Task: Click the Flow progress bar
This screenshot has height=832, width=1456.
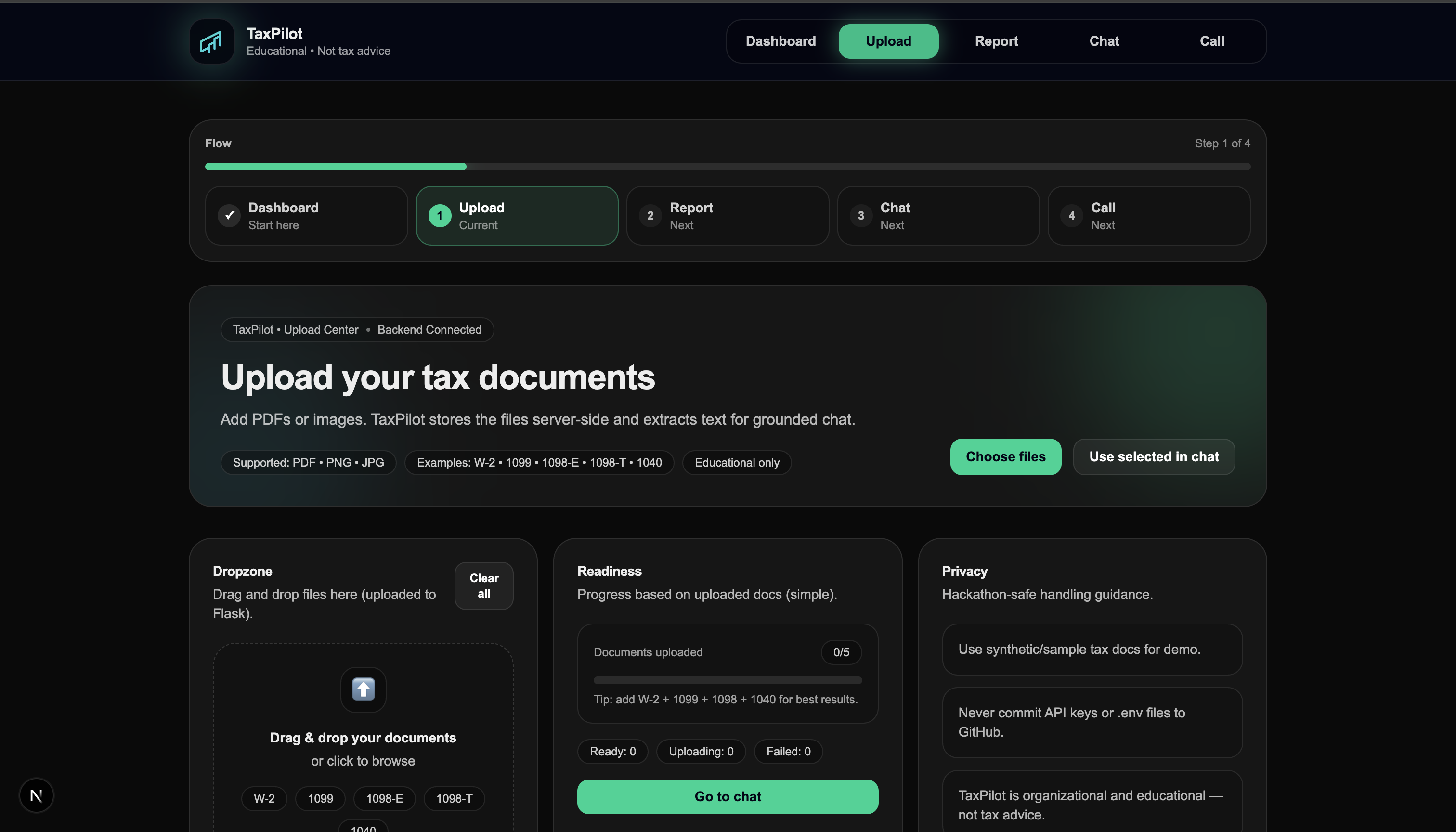Action: (x=728, y=167)
